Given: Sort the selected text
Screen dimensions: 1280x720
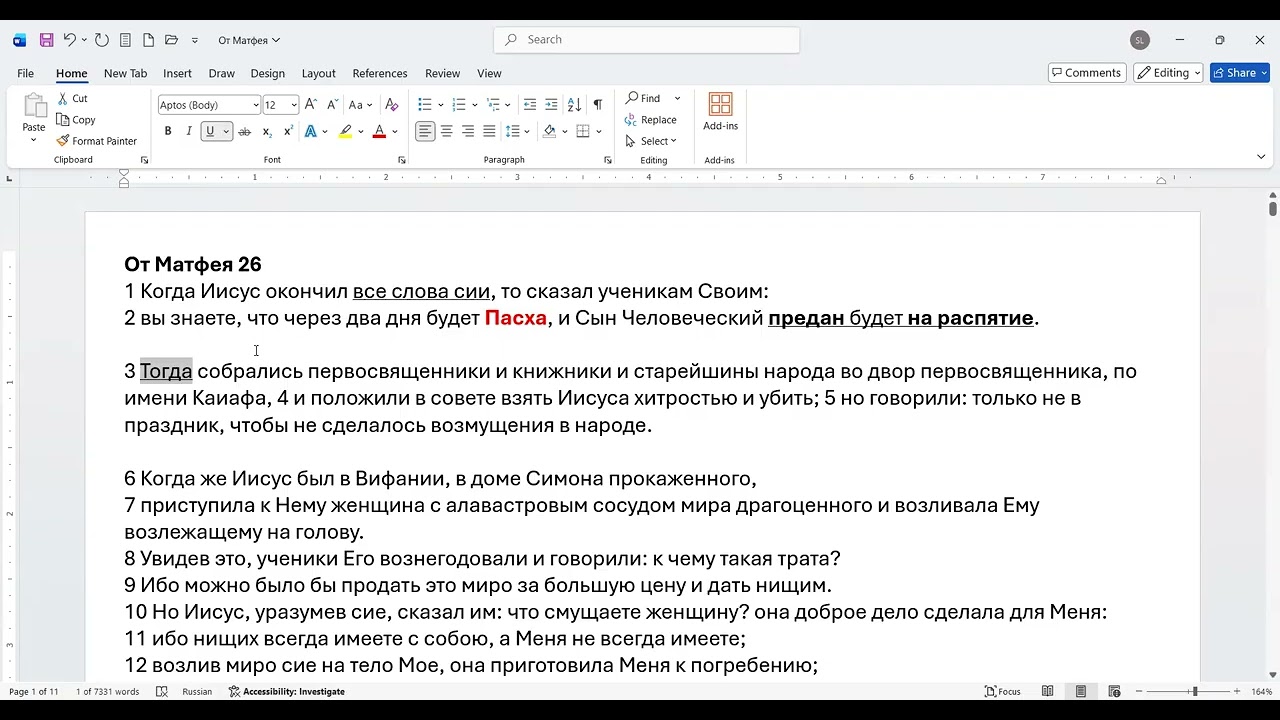Looking at the screenshot, I should click(x=574, y=104).
